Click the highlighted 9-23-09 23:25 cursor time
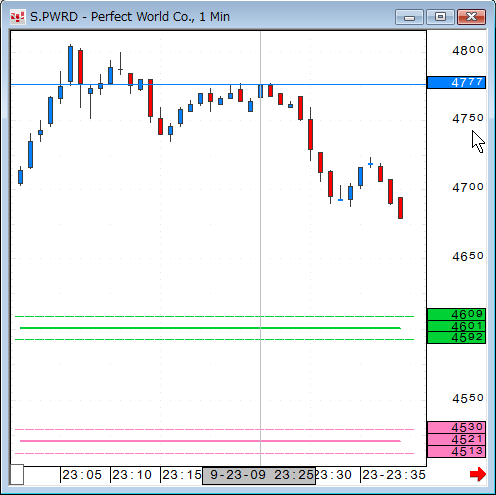Image resolution: width=496 pixels, height=495 pixels. click(x=259, y=475)
